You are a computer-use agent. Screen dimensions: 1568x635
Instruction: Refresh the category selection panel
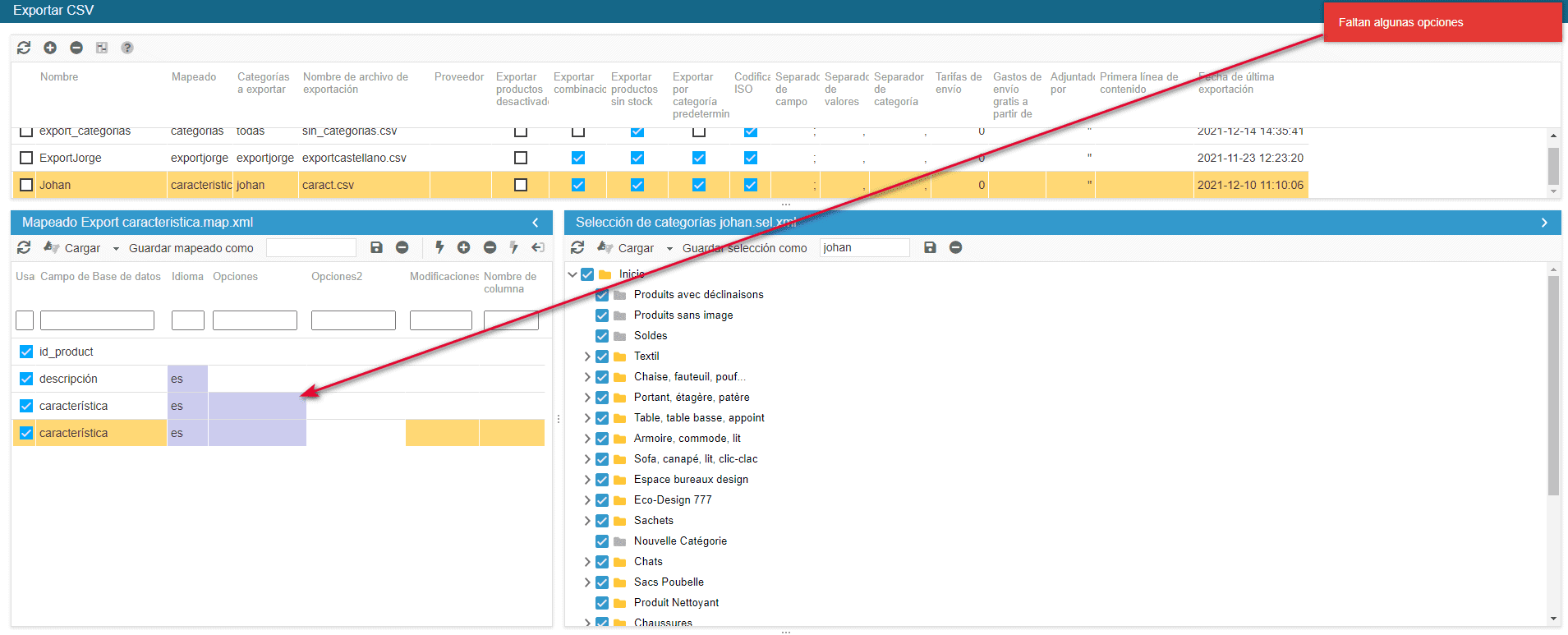pos(577,247)
